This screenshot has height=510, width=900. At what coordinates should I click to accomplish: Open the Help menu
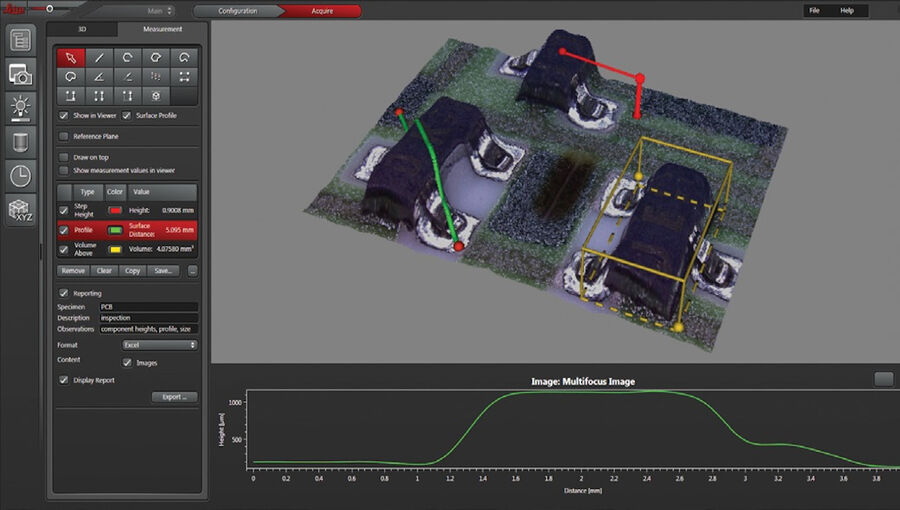click(847, 10)
